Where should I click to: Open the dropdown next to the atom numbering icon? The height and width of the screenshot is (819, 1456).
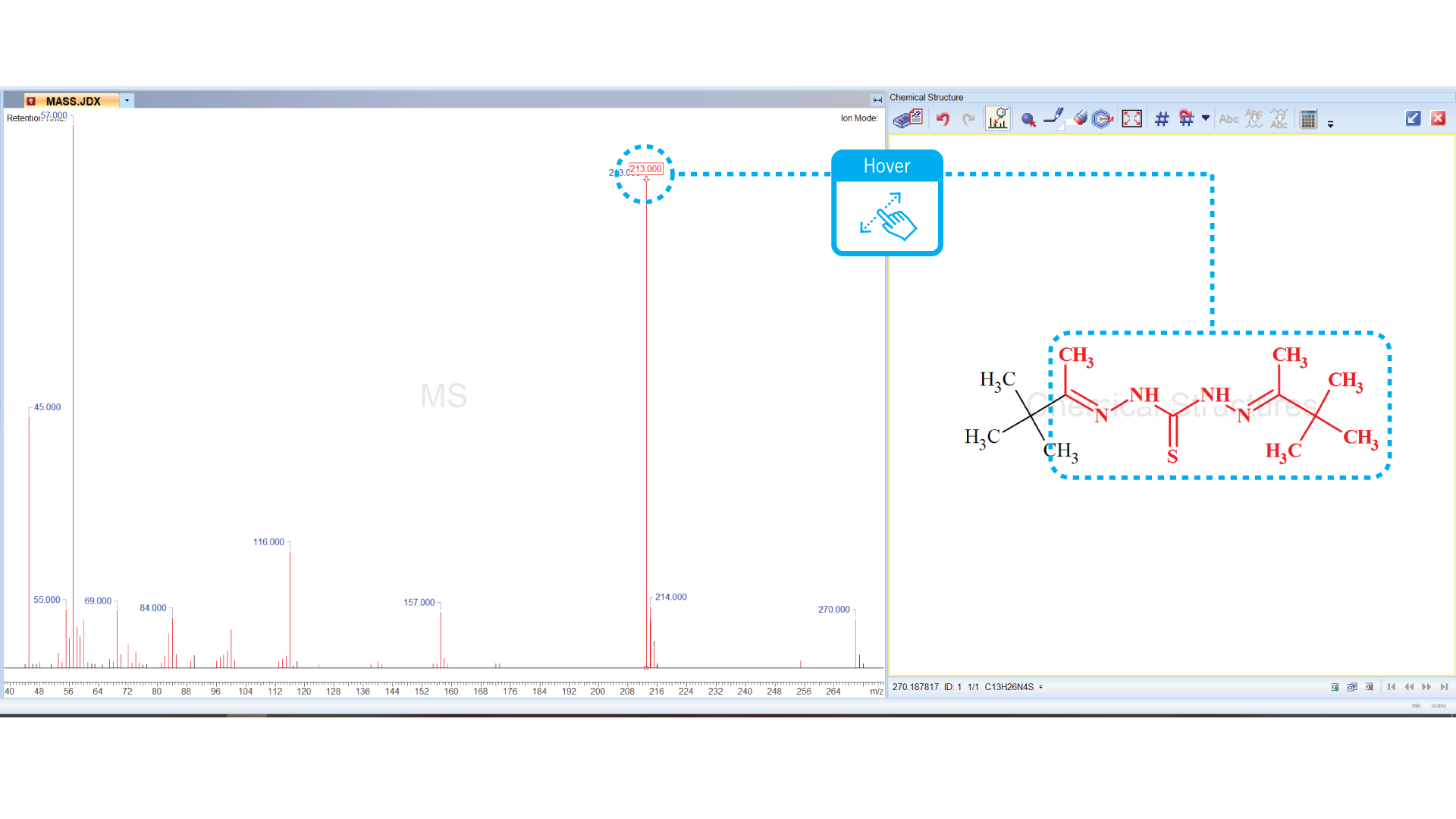[x=1207, y=119]
